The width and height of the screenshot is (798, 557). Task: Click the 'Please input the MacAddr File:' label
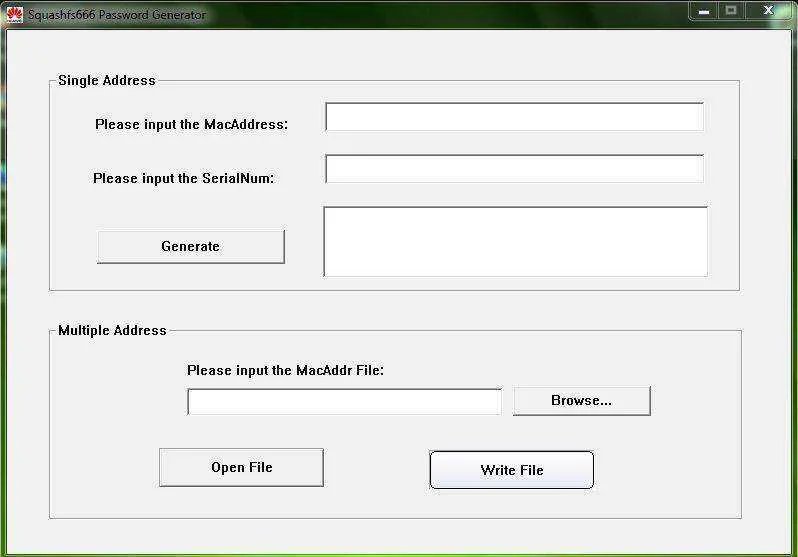tap(286, 370)
